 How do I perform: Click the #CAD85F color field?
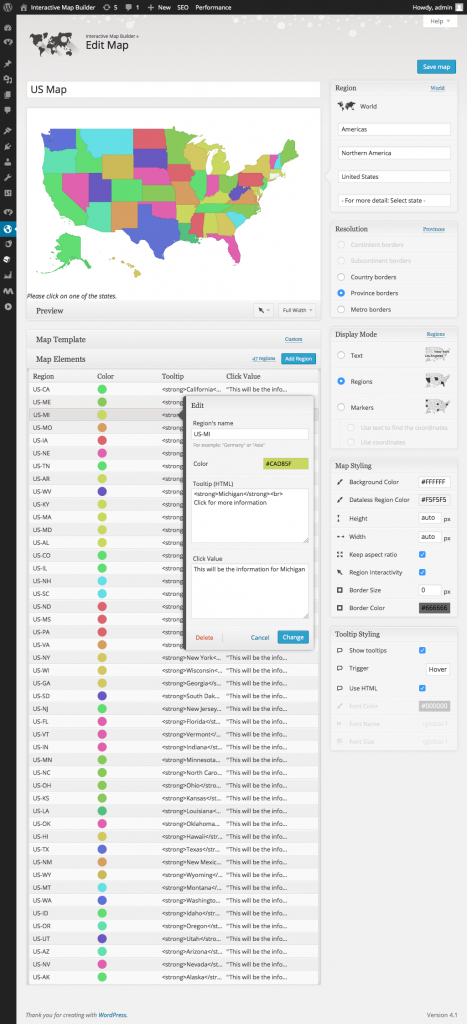pyautogui.click(x=285, y=464)
